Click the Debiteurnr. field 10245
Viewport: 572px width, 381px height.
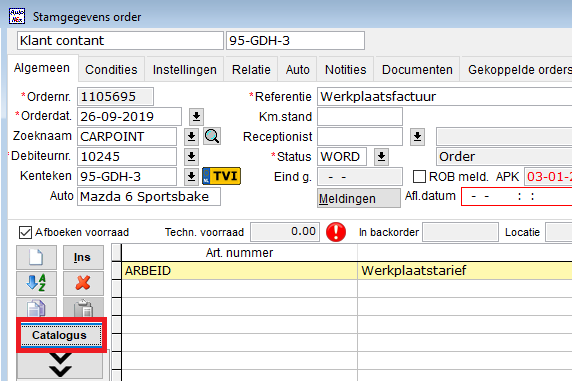pos(127,157)
